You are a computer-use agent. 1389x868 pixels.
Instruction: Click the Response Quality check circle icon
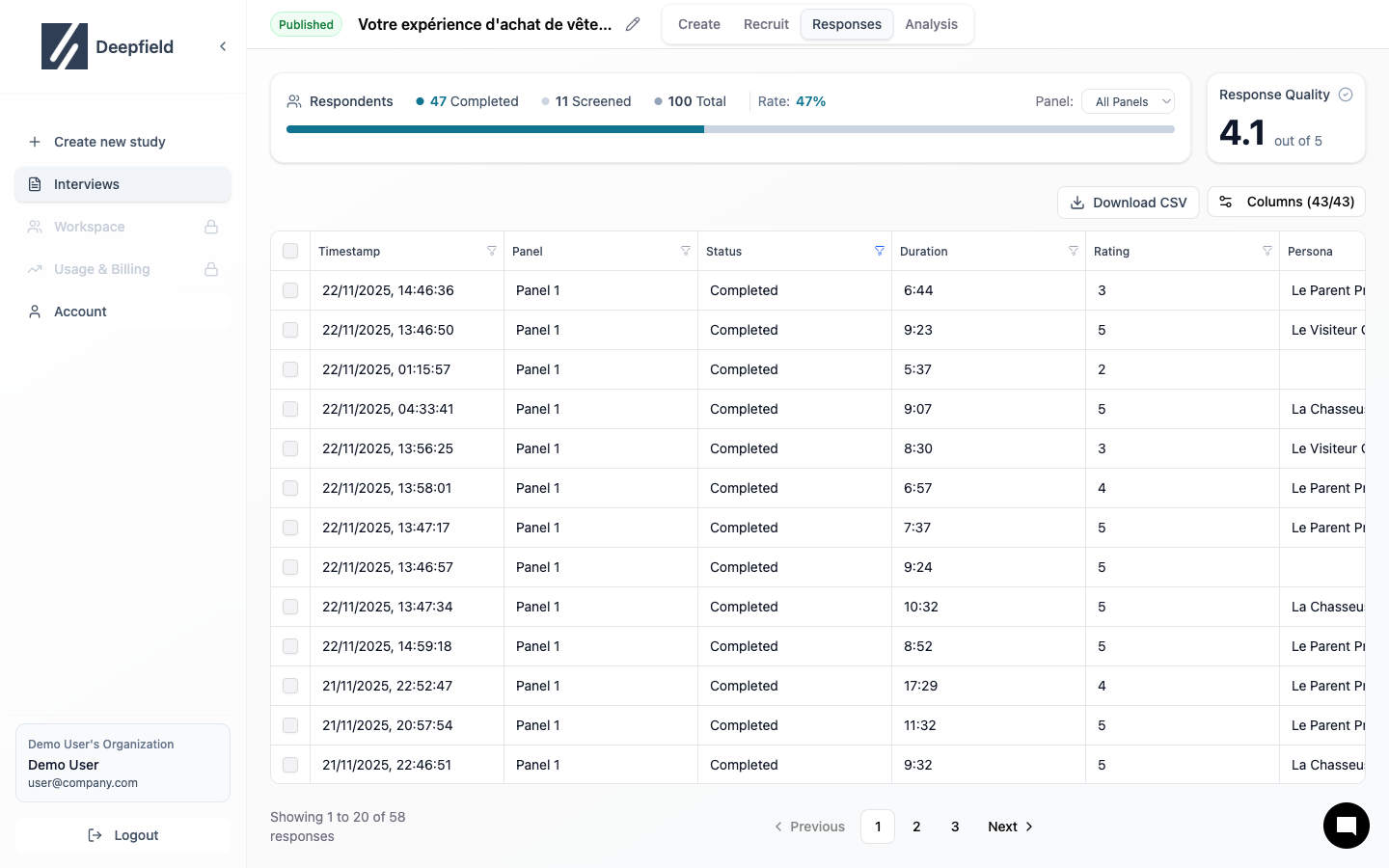point(1346,95)
